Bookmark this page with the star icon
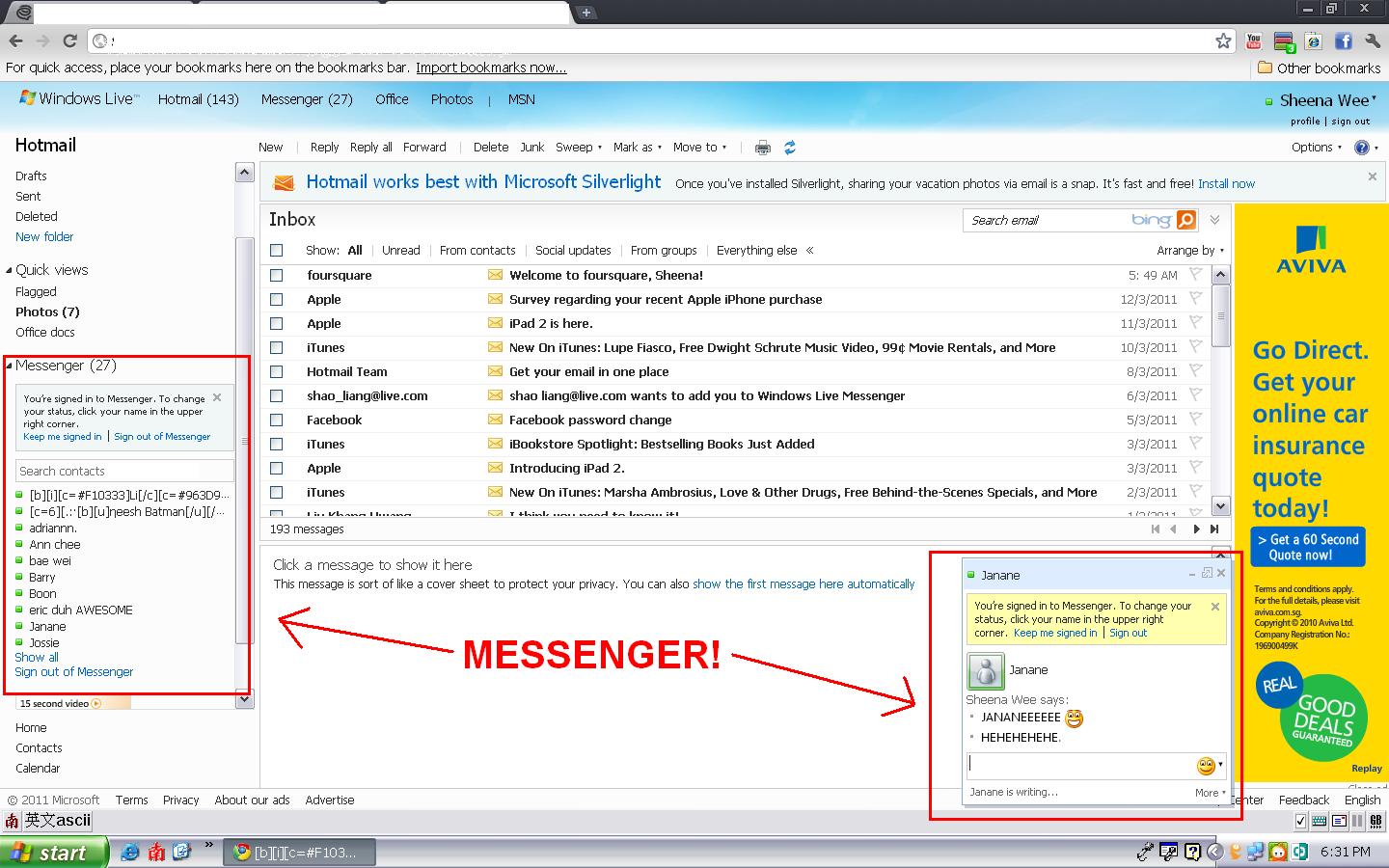Image resolution: width=1389 pixels, height=868 pixels. (x=1223, y=41)
